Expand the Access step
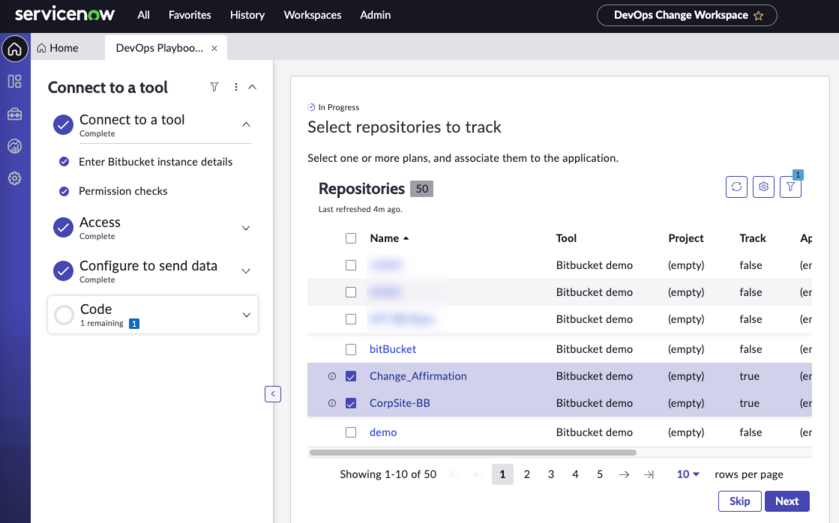The image size is (839, 523). pos(246,228)
